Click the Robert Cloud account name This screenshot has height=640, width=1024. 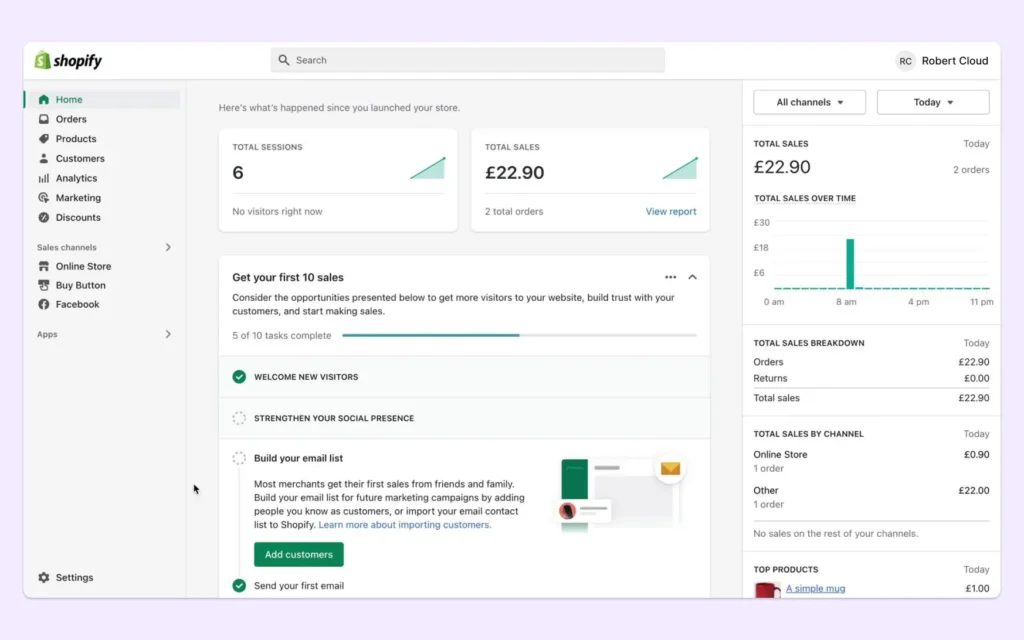[x=955, y=61]
